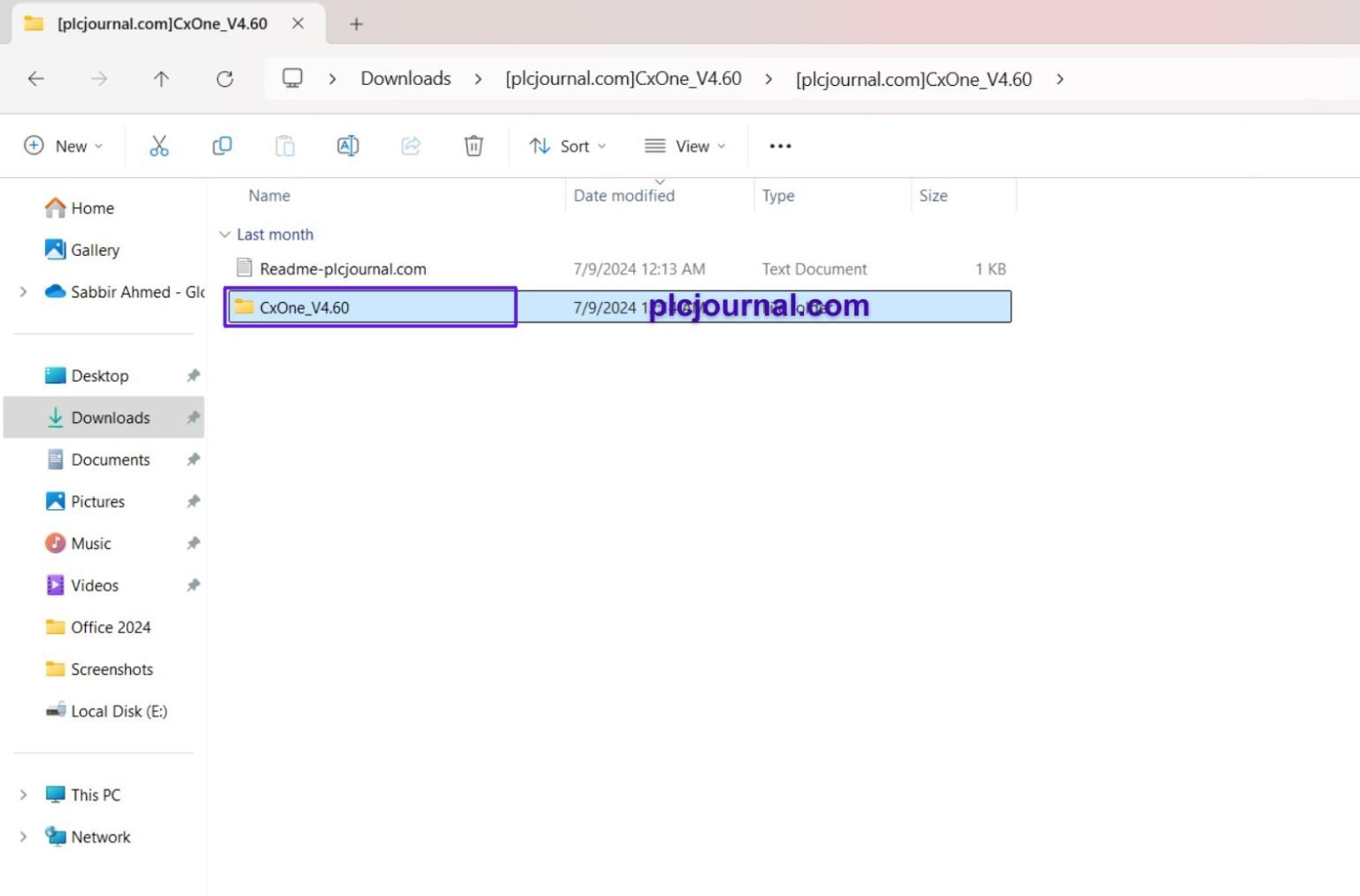Delete the CxOne_V4.60 folder
This screenshot has height=896, width=1360.
point(474,145)
